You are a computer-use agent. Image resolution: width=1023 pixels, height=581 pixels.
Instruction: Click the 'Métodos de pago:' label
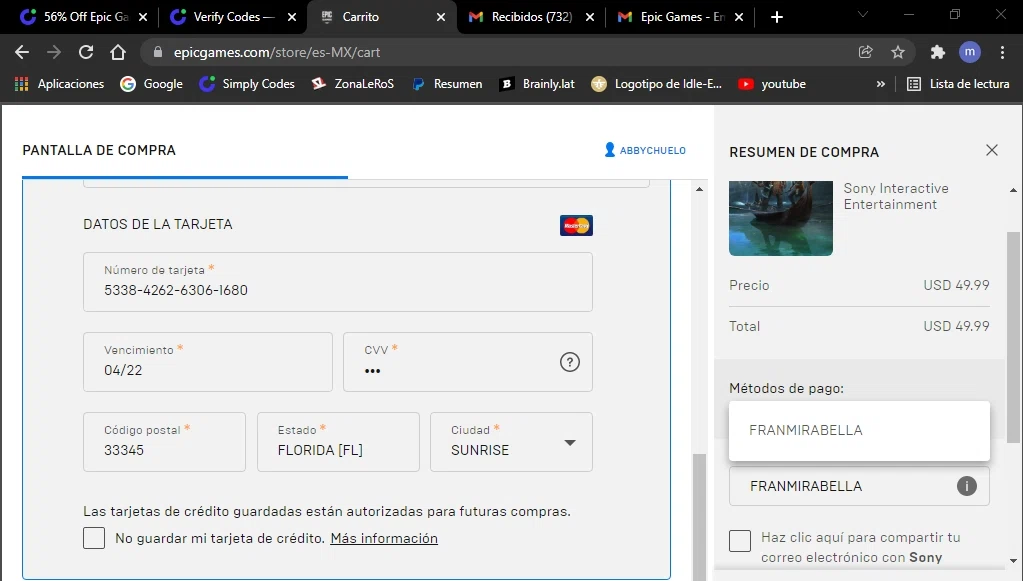pyautogui.click(x=786, y=388)
